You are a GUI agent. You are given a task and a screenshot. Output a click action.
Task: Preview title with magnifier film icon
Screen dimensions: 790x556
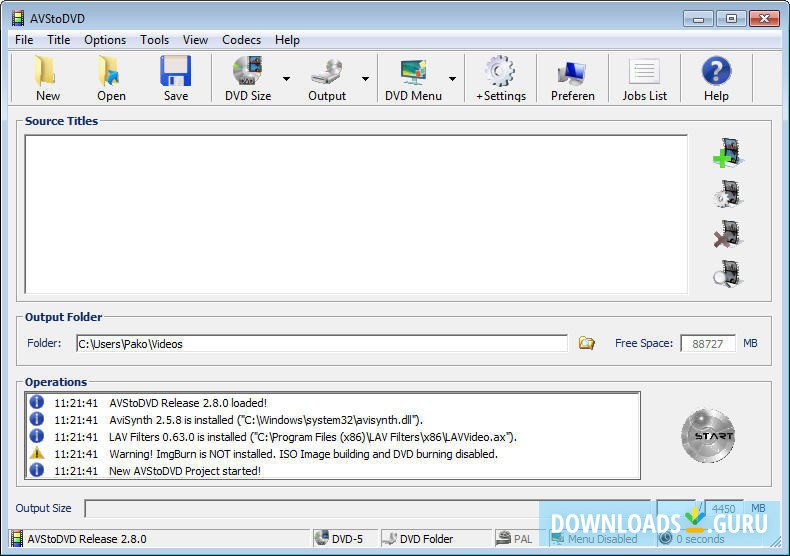click(x=728, y=274)
